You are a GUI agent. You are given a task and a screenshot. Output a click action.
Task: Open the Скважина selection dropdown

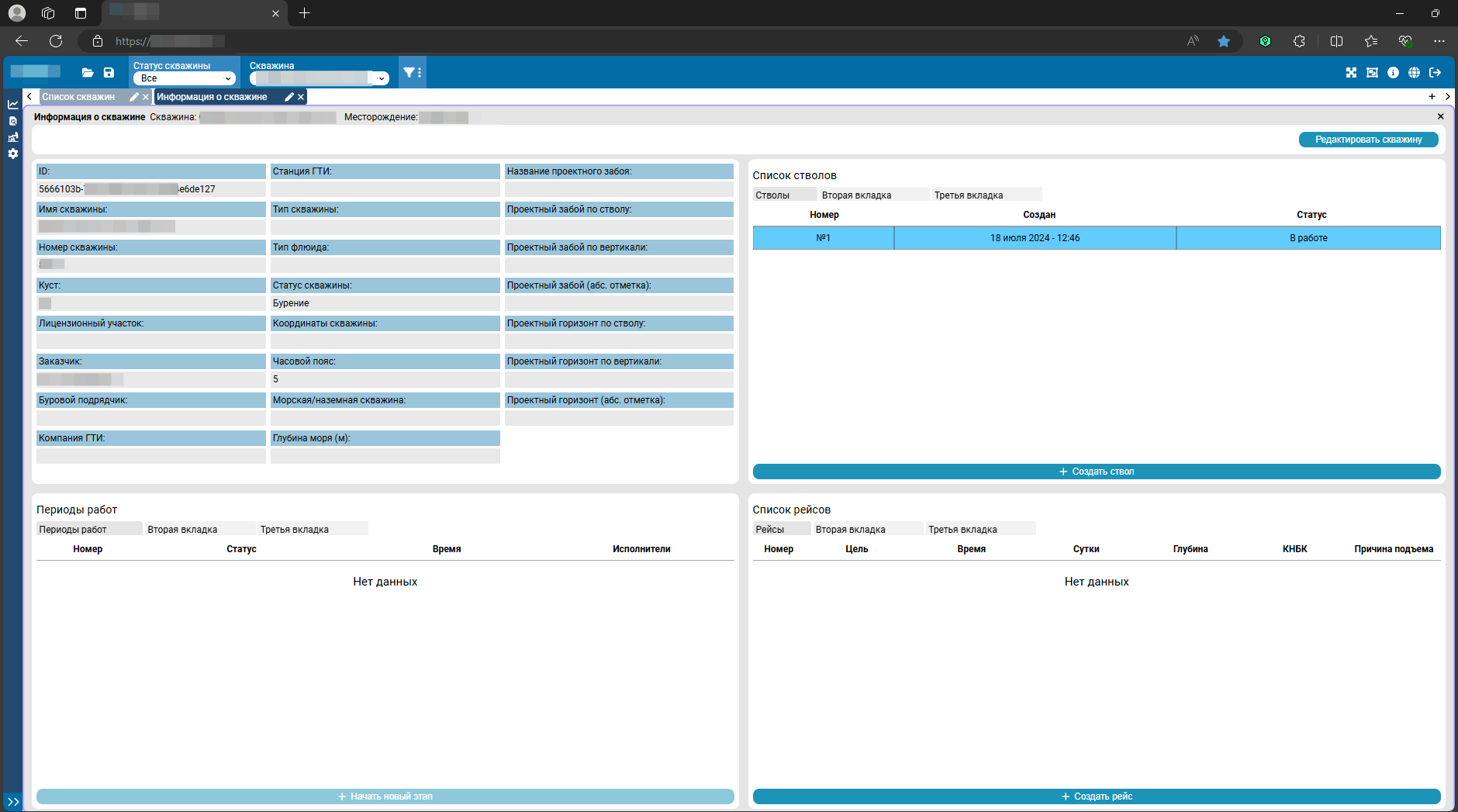click(319, 78)
